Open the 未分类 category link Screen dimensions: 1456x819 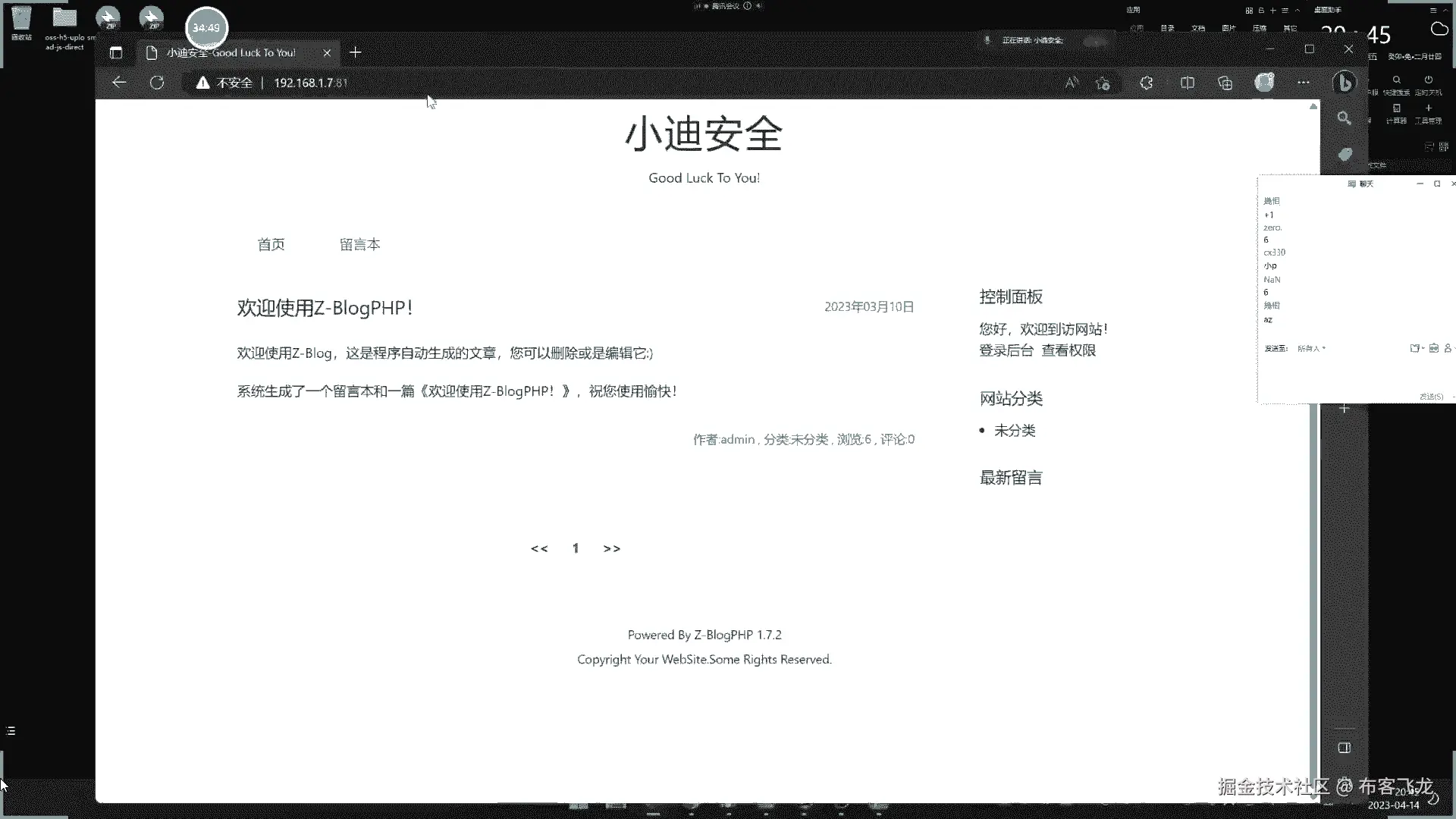click(1014, 431)
